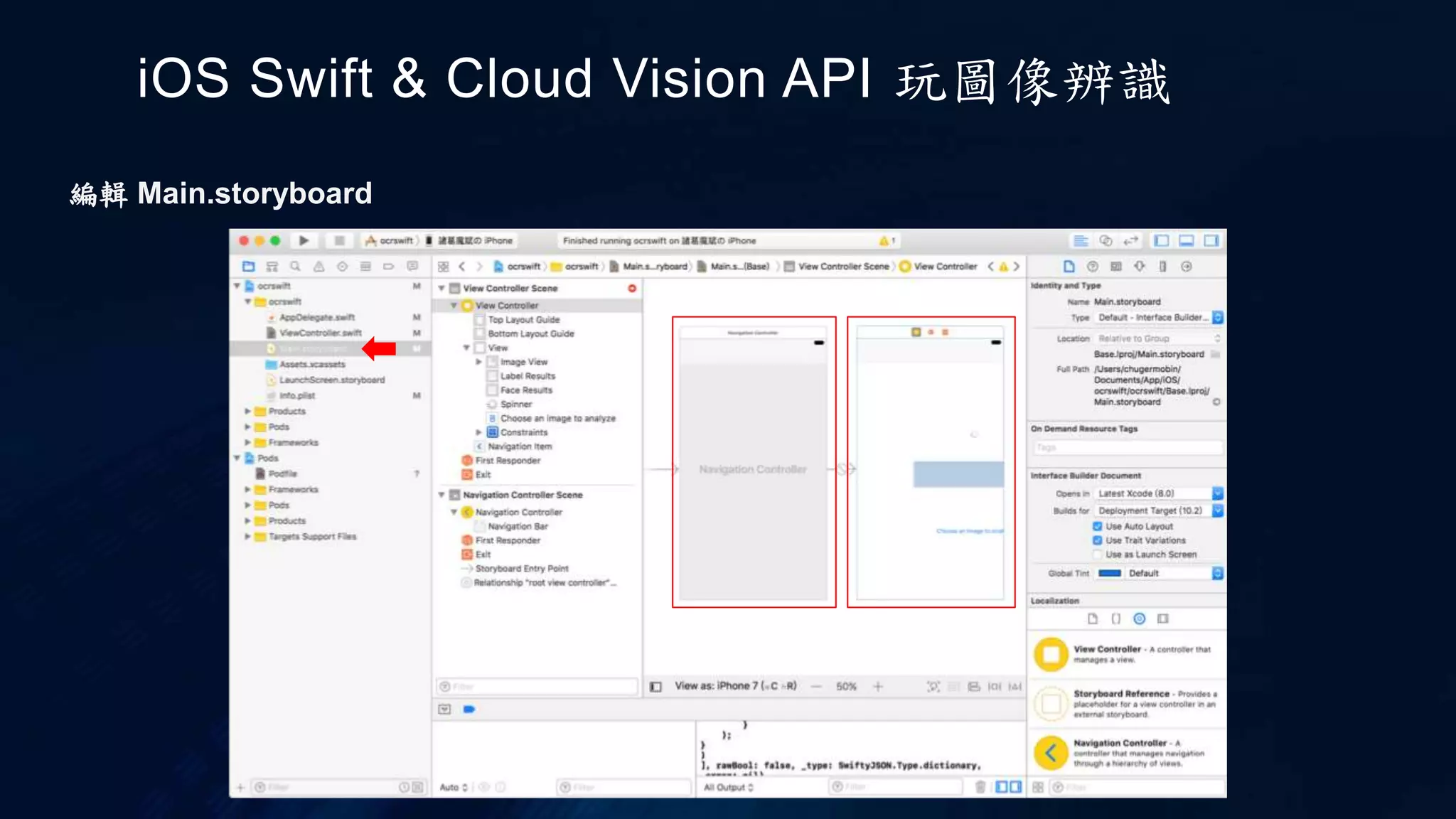
Task: Uncheck Use Auto Layout checkbox
Action: (x=1097, y=526)
